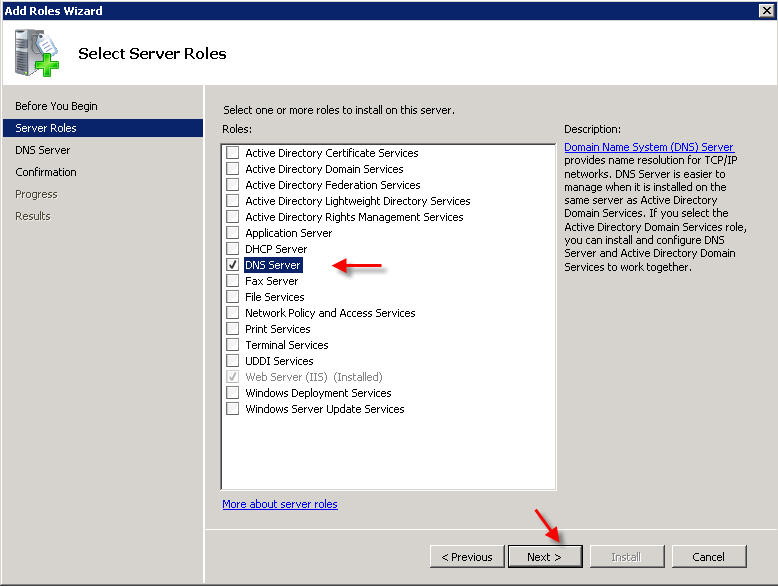Select the Print Services role label

click(277, 329)
